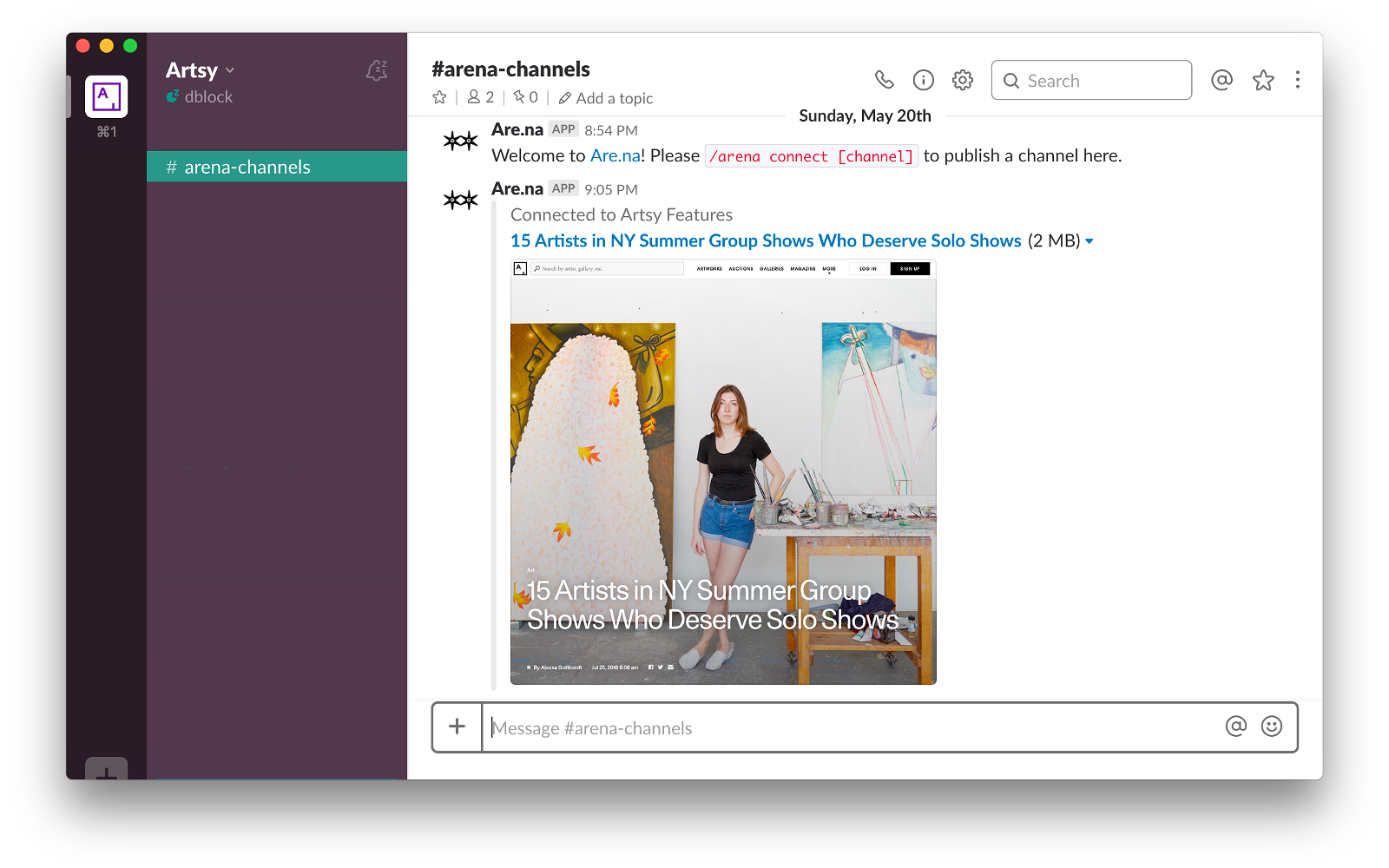Screen dimensions: 1389x868
Task: Show starred items in header
Action: click(x=1263, y=80)
